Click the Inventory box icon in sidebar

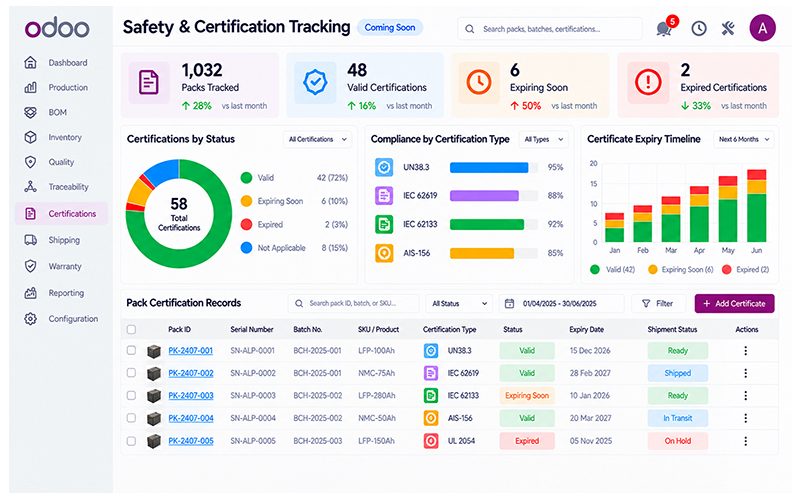31,137
